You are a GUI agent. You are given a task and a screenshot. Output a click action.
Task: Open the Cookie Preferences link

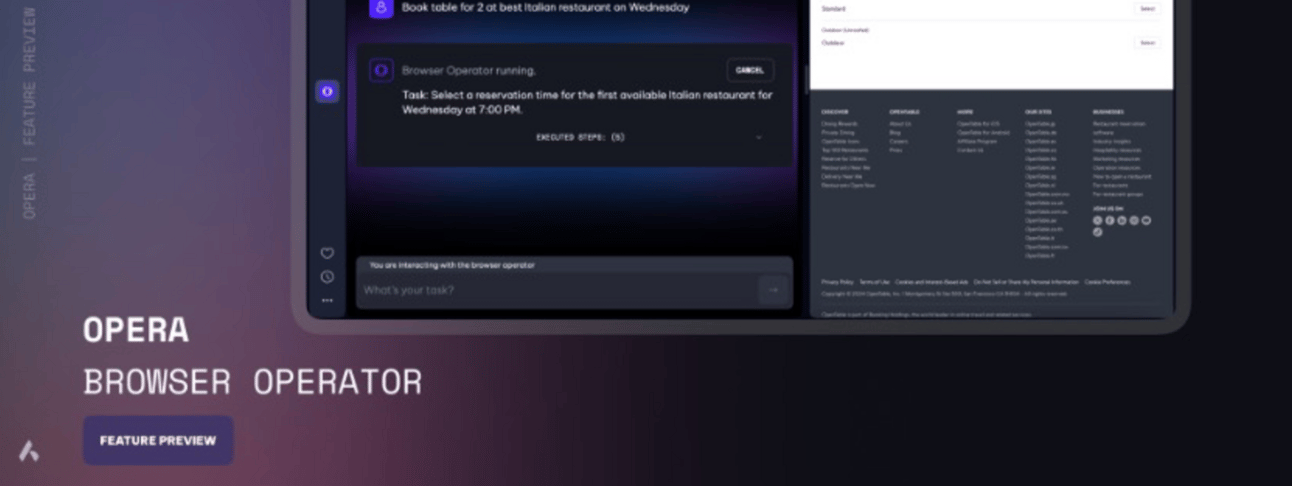1107,282
